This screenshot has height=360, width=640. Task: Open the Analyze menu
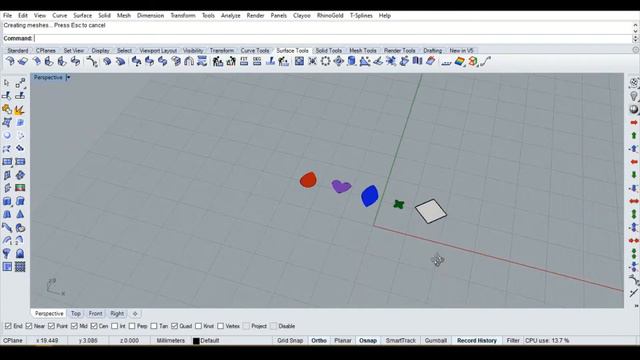(231, 16)
